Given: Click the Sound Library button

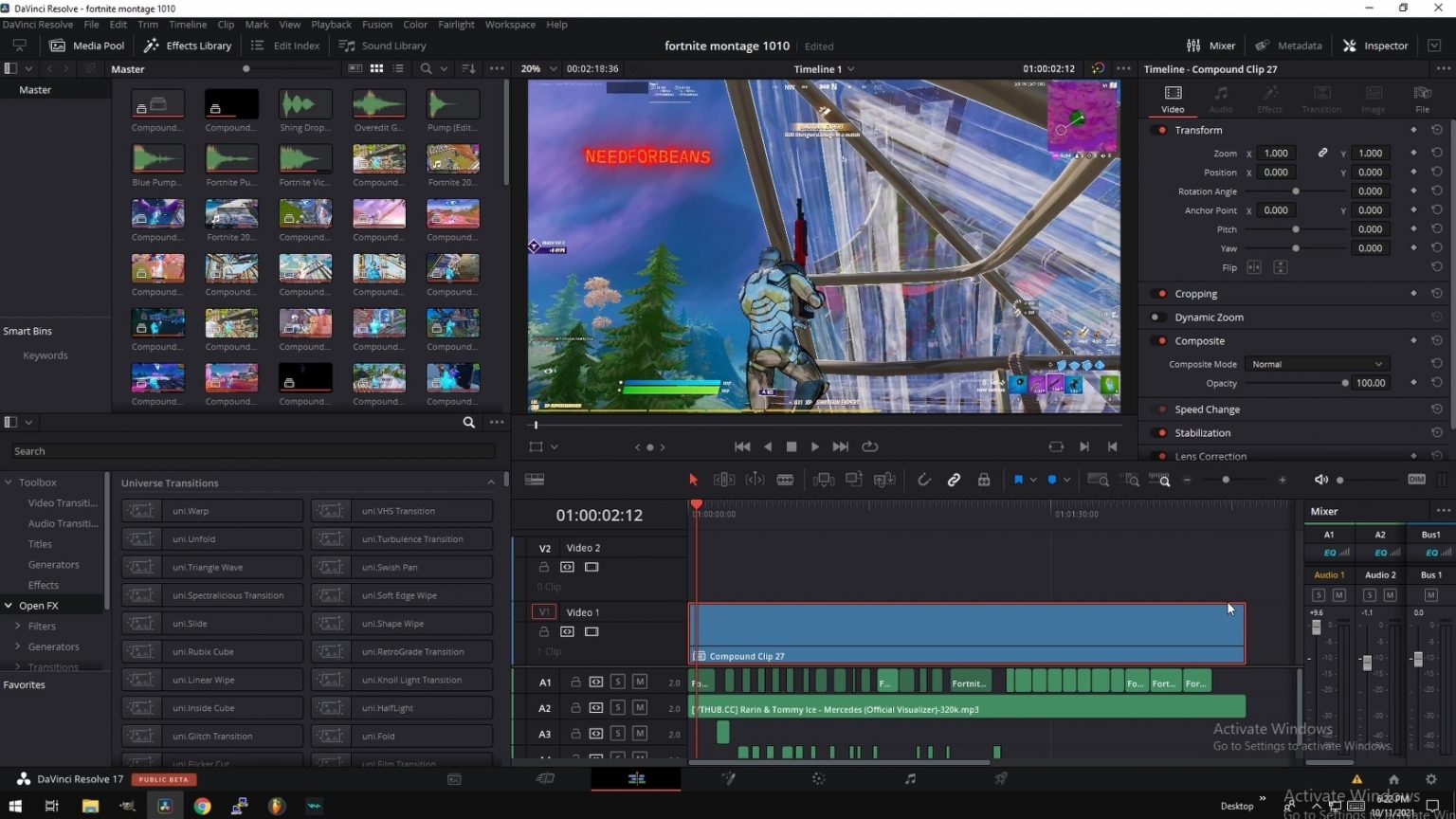Looking at the screenshot, I should [383, 45].
